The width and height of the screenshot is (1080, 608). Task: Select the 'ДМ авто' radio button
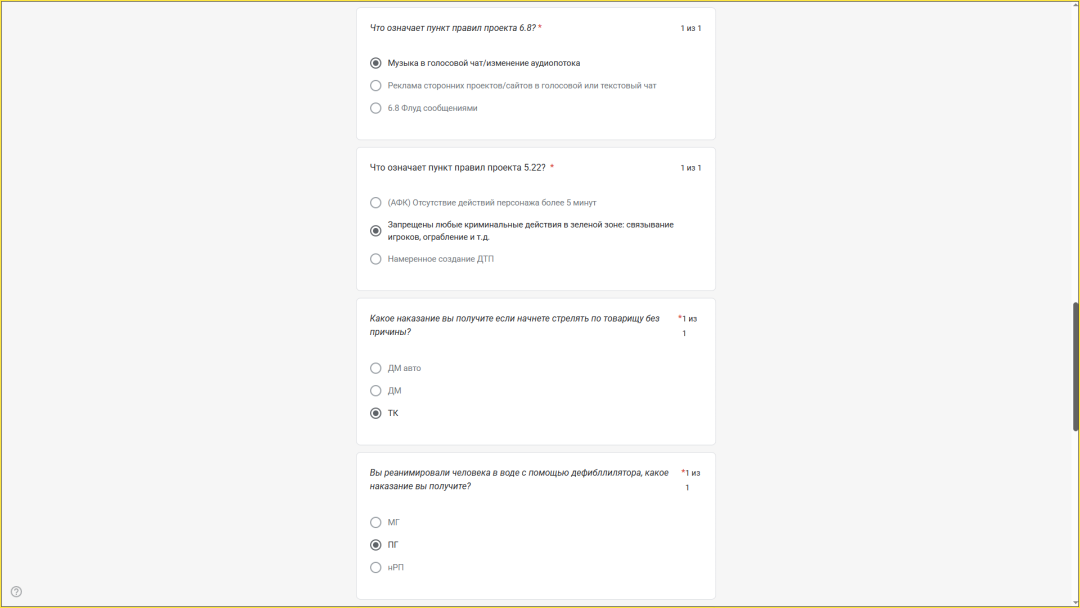[376, 368]
